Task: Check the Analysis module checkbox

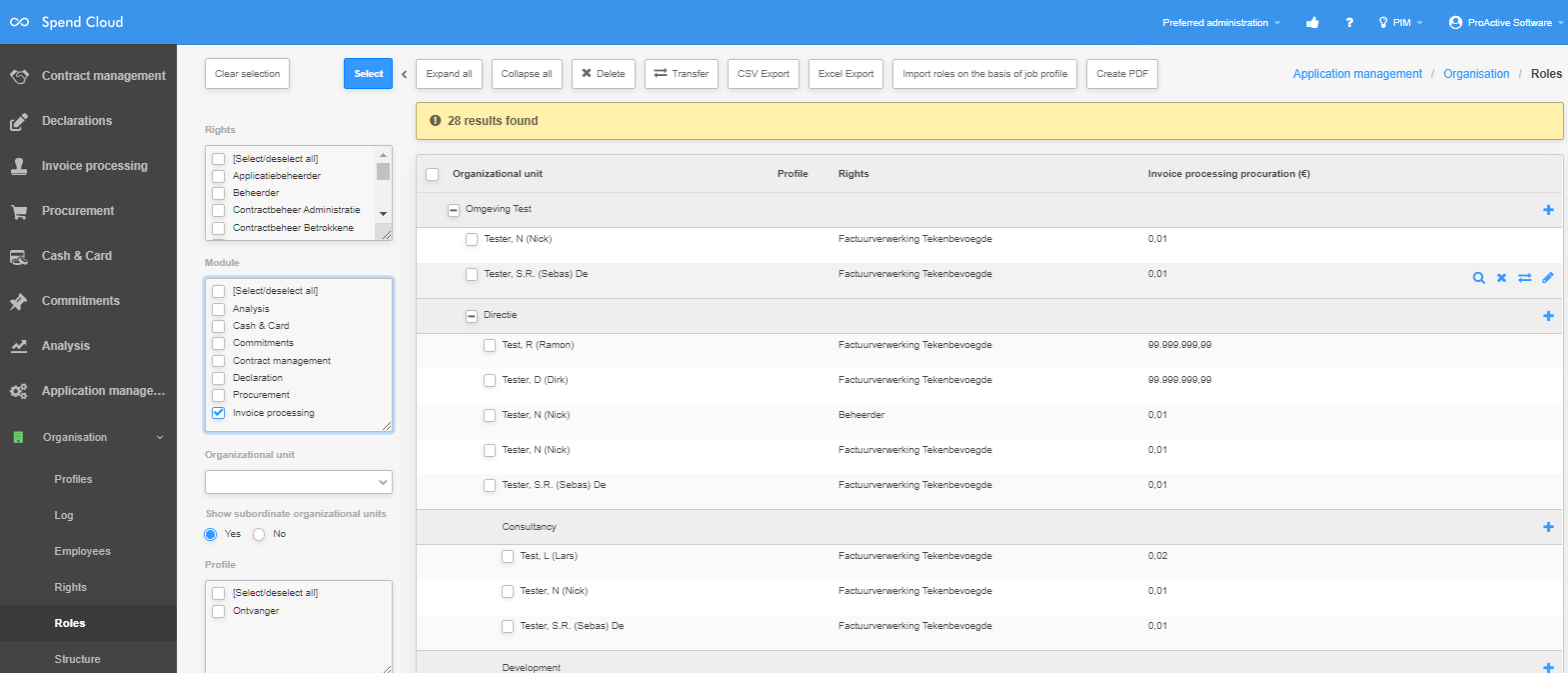Action: 218,309
